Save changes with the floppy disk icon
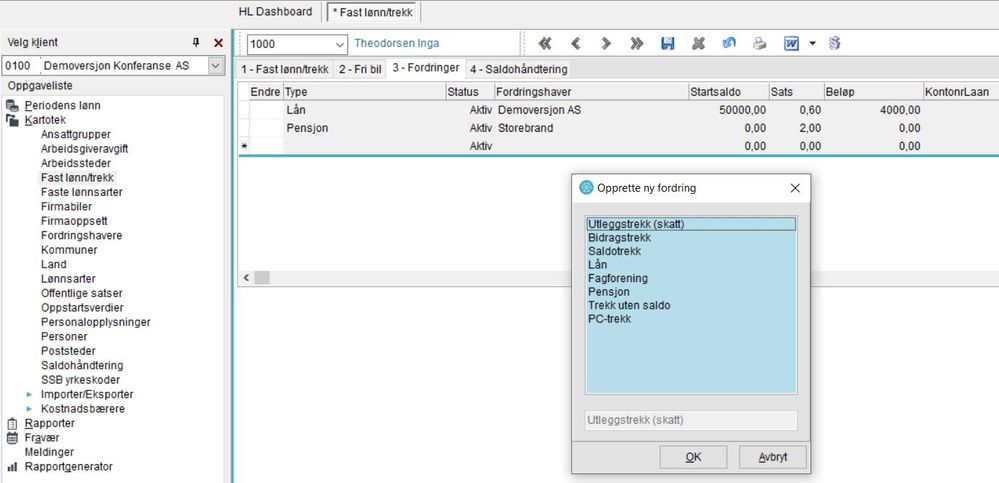This screenshot has width=999, height=483. pos(667,43)
